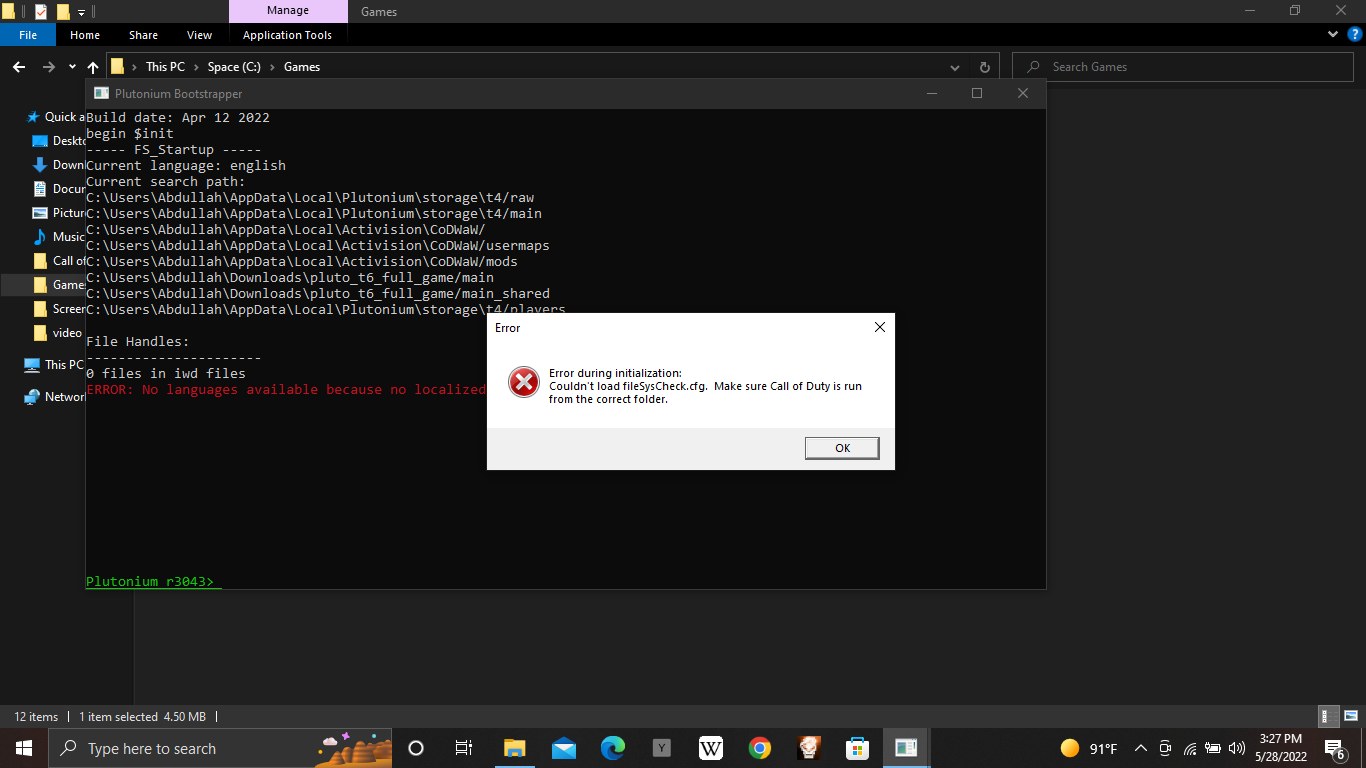Click the Plutonium Bootstrapper taskbar icon
Screen dimensions: 1366x768
[x=906, y=748]
